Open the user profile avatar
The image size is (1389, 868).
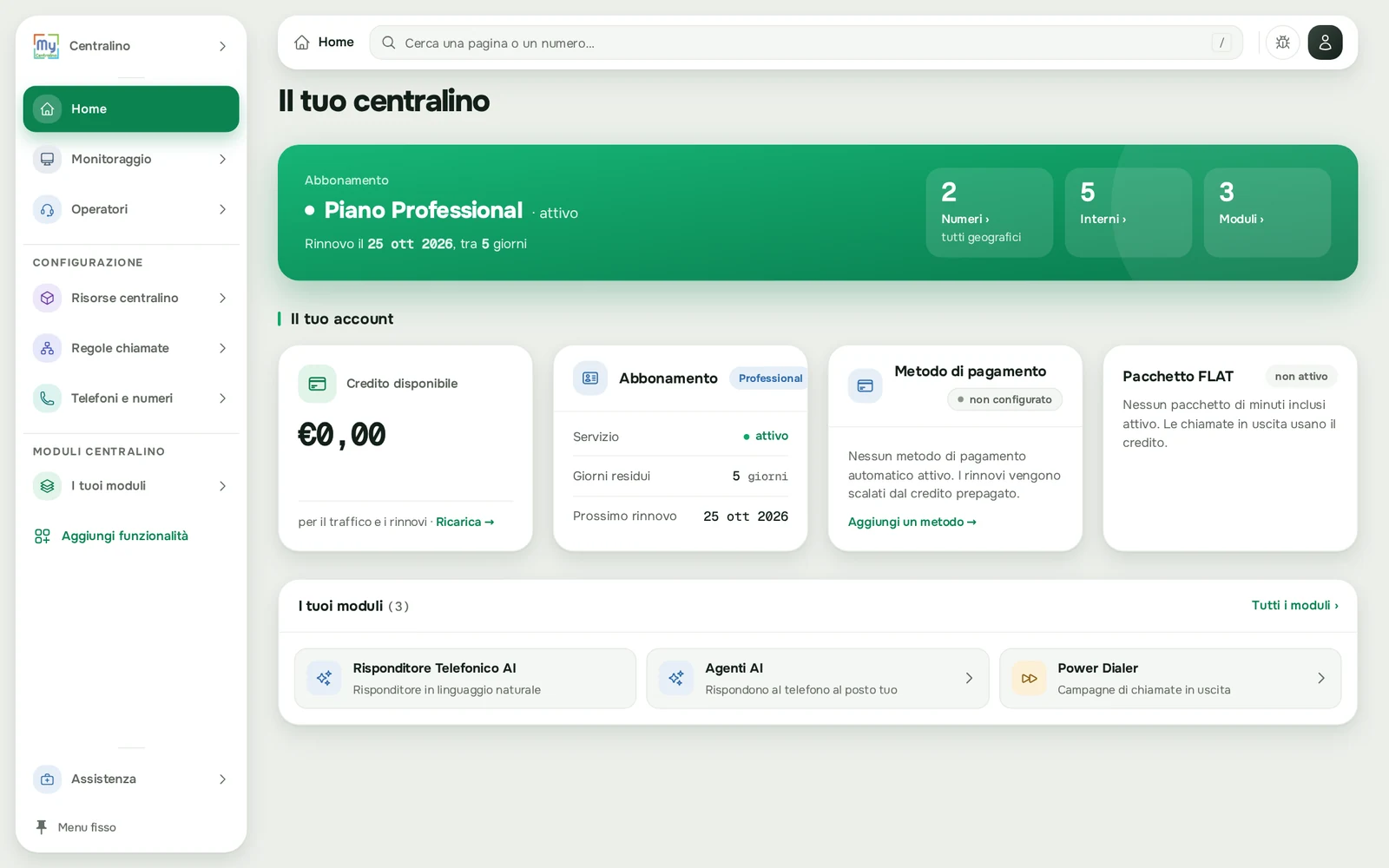click(1325, 43)
